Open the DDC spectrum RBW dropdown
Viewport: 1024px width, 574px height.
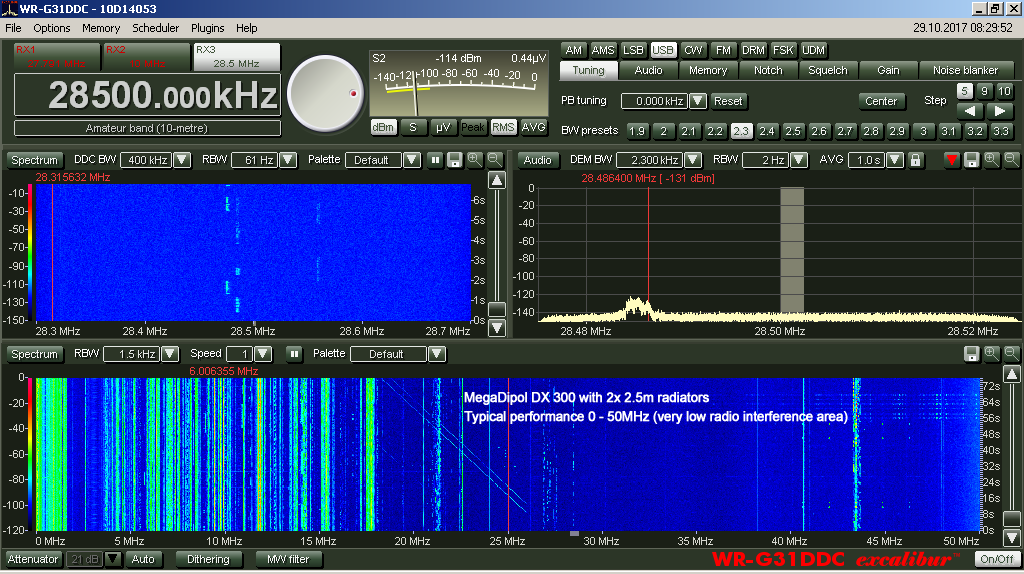[x=287, y=160]
